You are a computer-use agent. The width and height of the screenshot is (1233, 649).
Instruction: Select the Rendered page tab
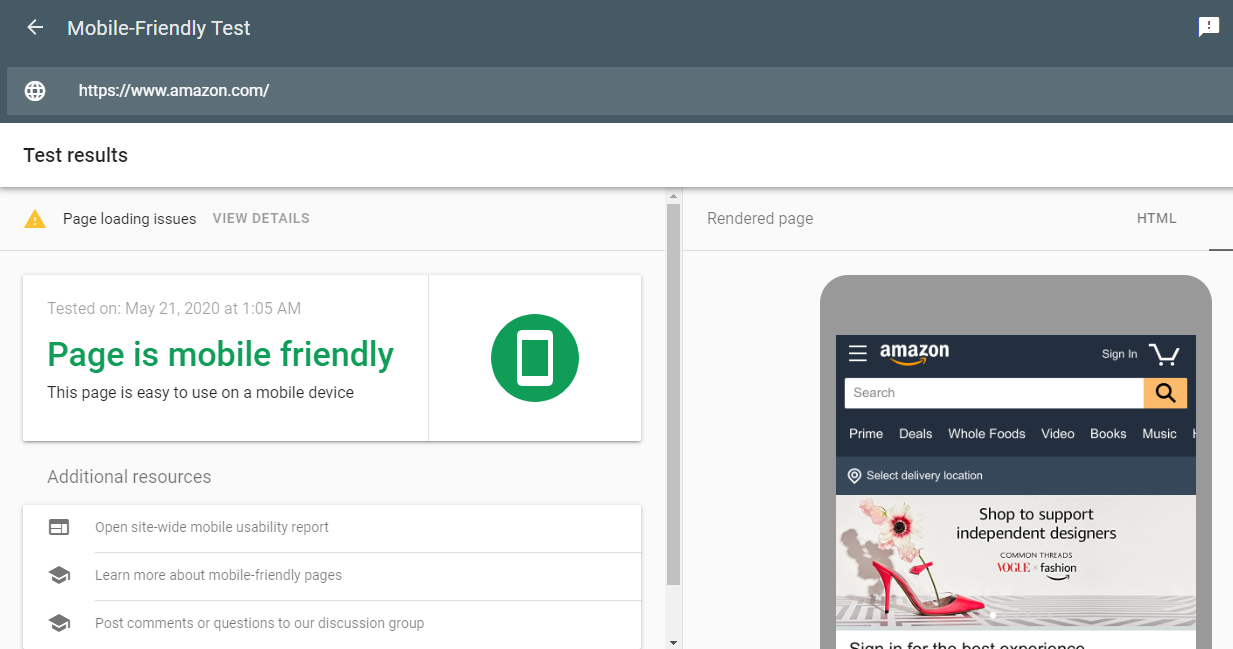(760, 218)
